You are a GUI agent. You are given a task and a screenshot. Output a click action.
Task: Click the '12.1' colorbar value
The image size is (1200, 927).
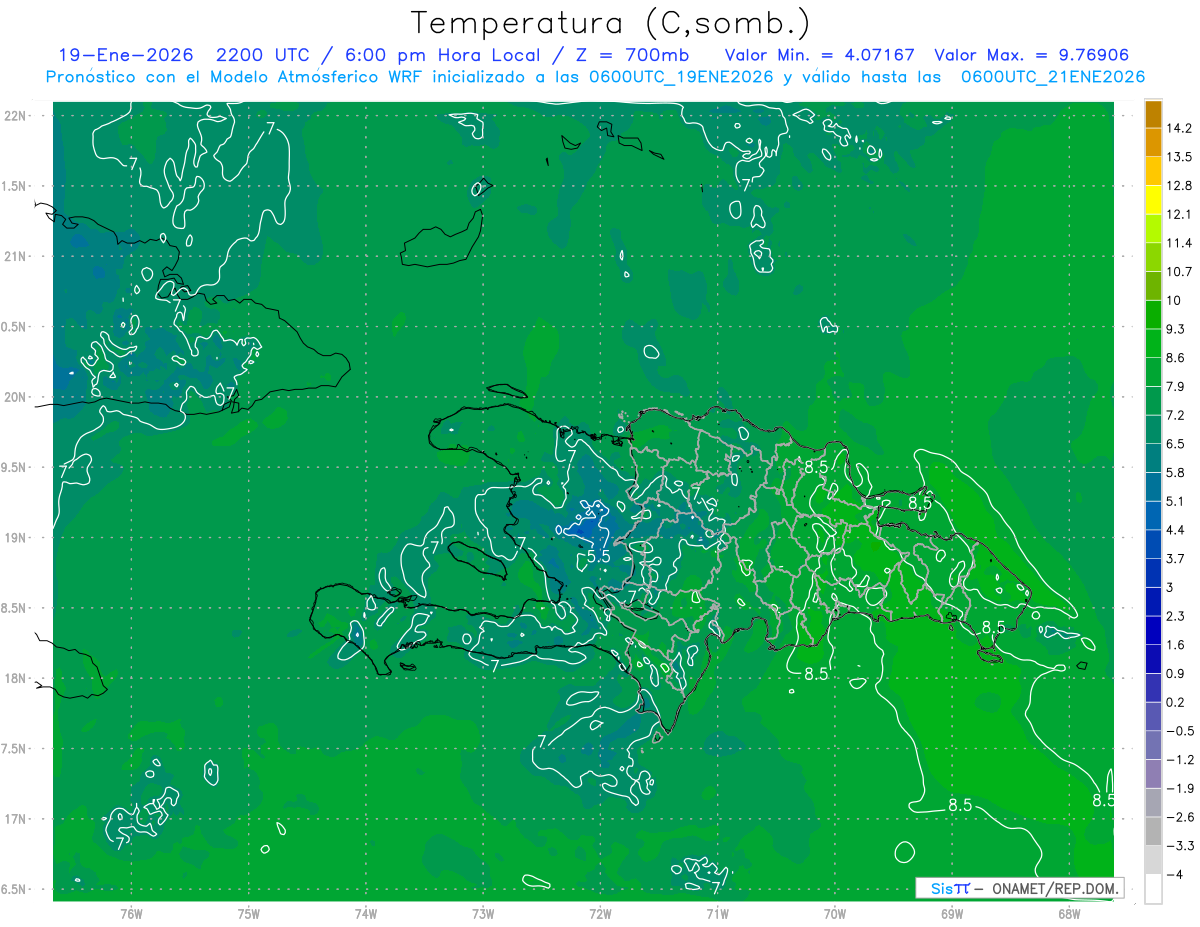pyautogui.click(x=1179, y=215)
